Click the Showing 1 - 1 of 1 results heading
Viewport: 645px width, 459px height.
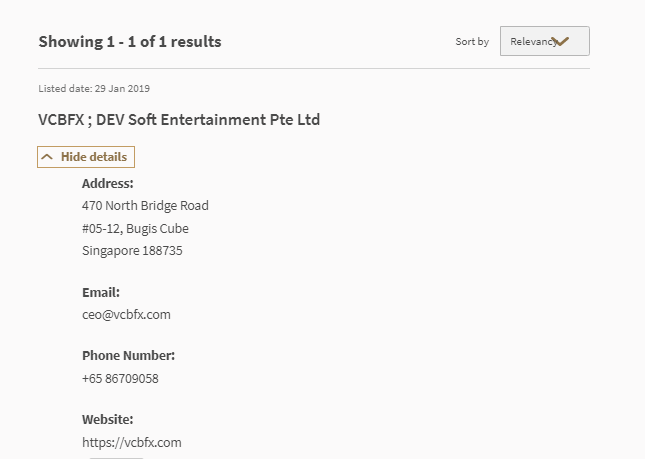(x=130, y=42)
